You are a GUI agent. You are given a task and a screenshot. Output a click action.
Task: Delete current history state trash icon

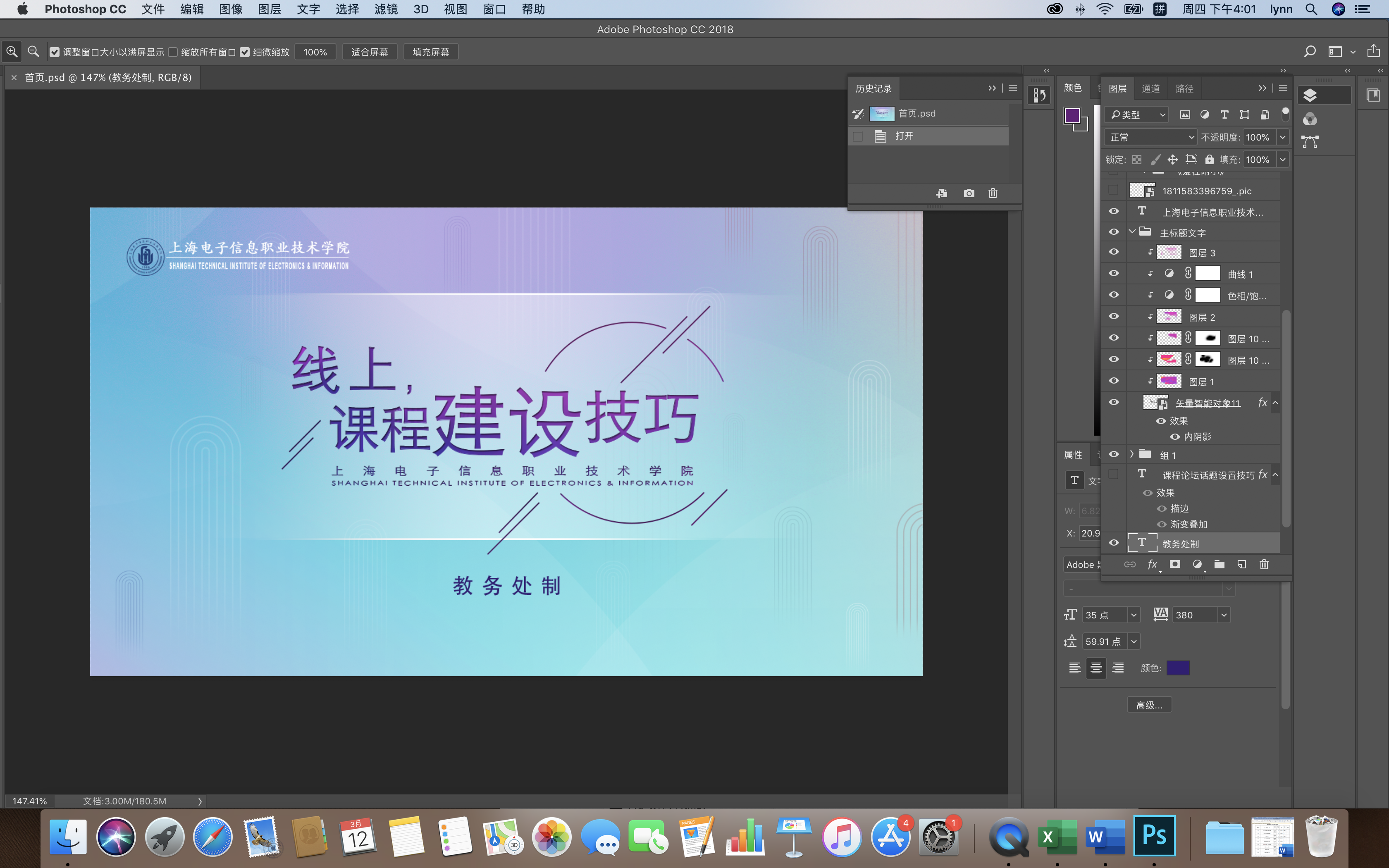click(x=993, y=193)
